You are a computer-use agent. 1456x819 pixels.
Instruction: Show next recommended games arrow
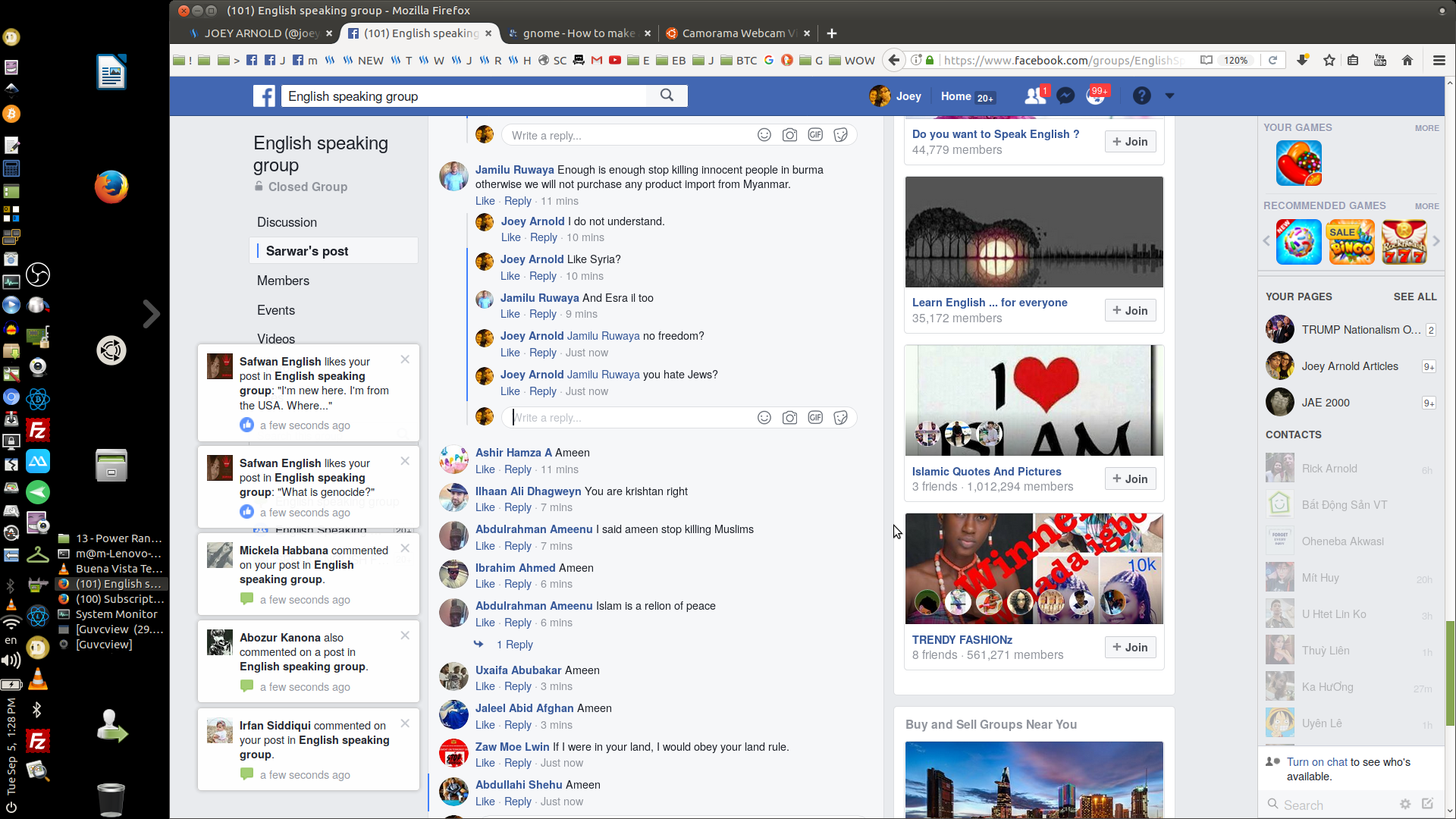pos(1436,241)
